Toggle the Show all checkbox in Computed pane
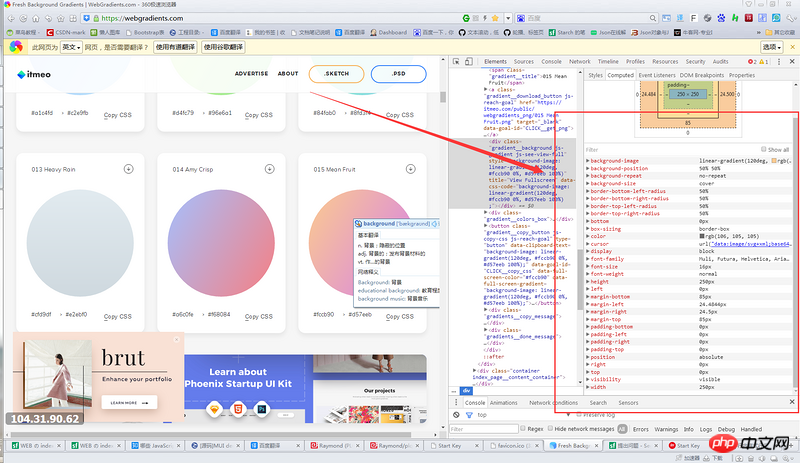800x463 pixels. tap(764, 150)
